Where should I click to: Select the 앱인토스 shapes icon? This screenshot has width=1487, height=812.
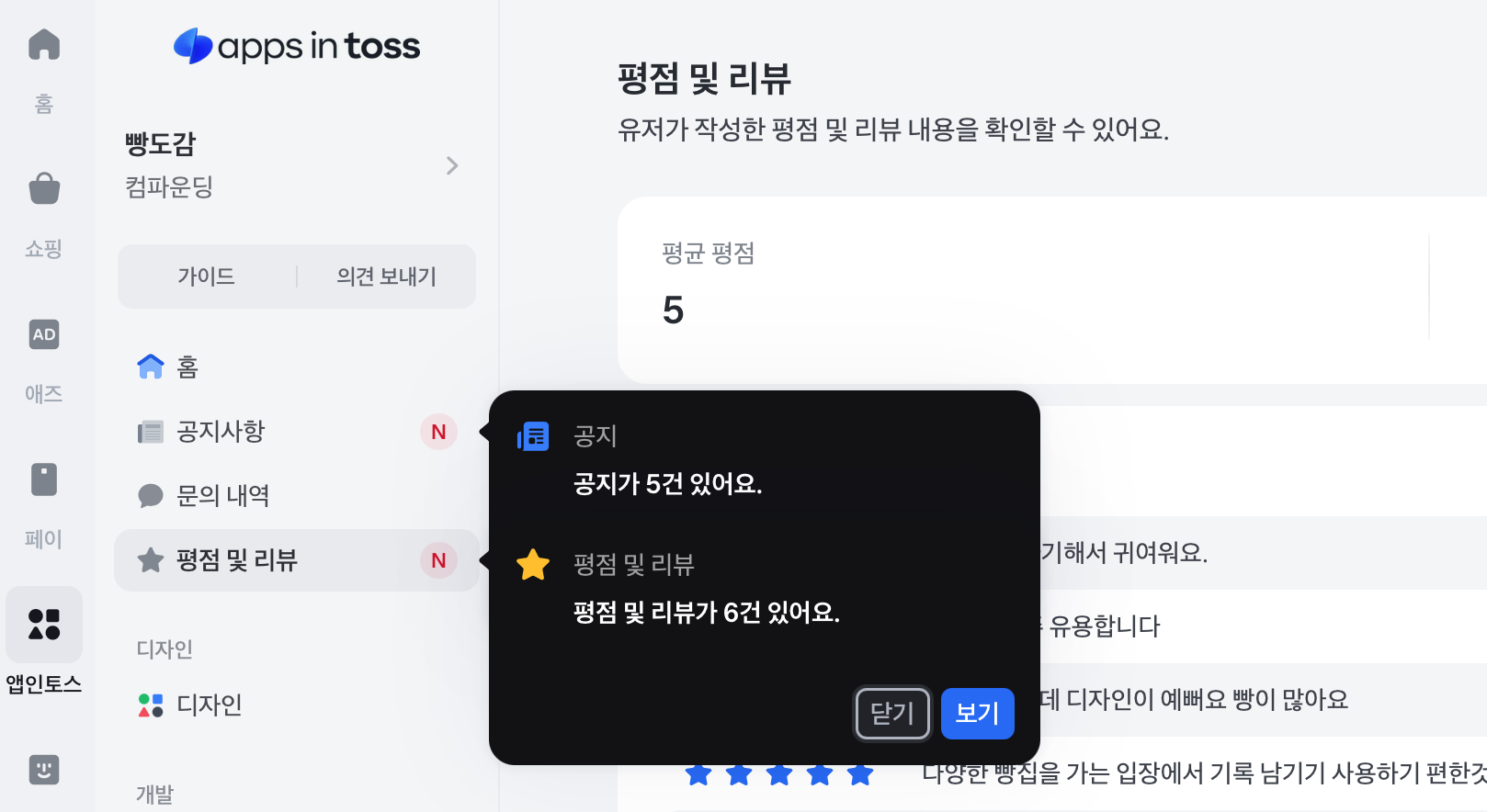point(44,625)
